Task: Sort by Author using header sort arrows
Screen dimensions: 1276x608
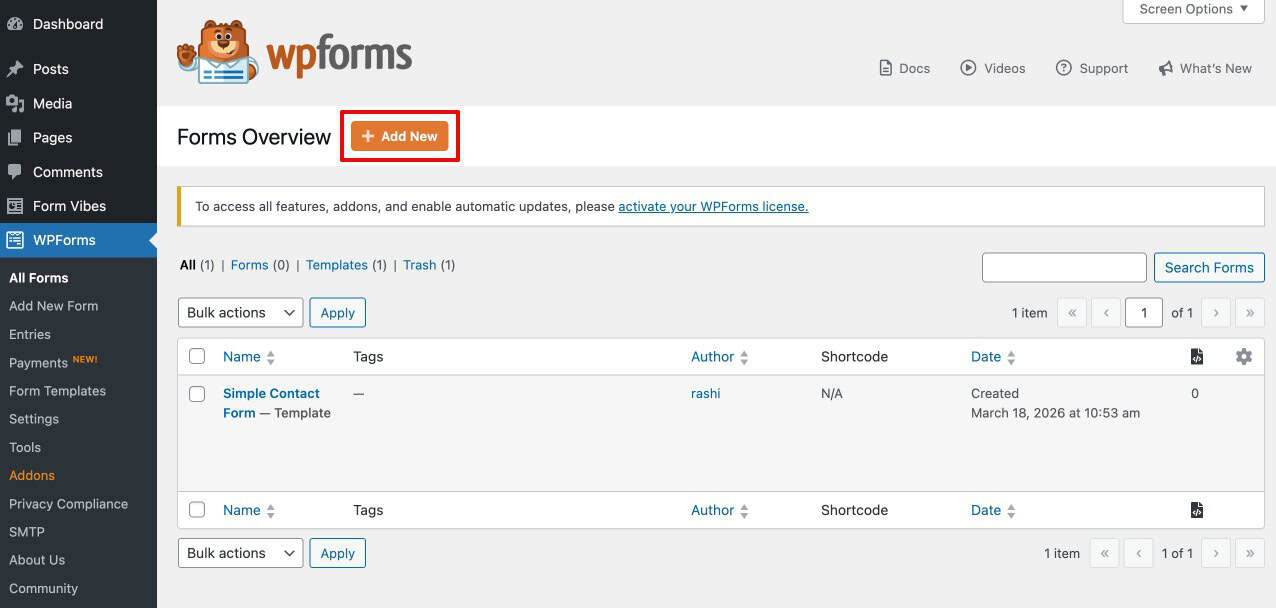Action: [744, 357]
